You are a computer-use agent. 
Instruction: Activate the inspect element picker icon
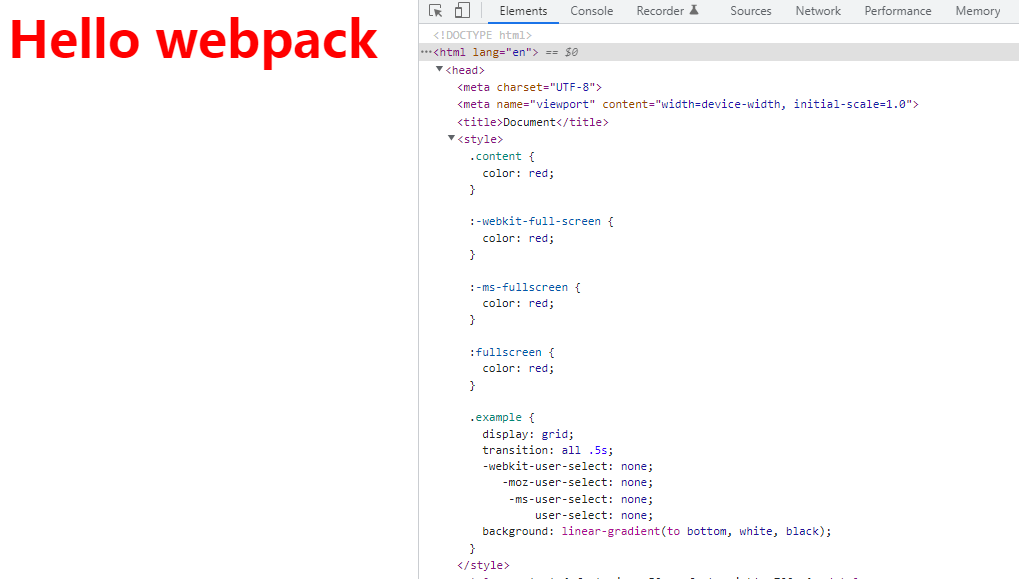[435, 10]
